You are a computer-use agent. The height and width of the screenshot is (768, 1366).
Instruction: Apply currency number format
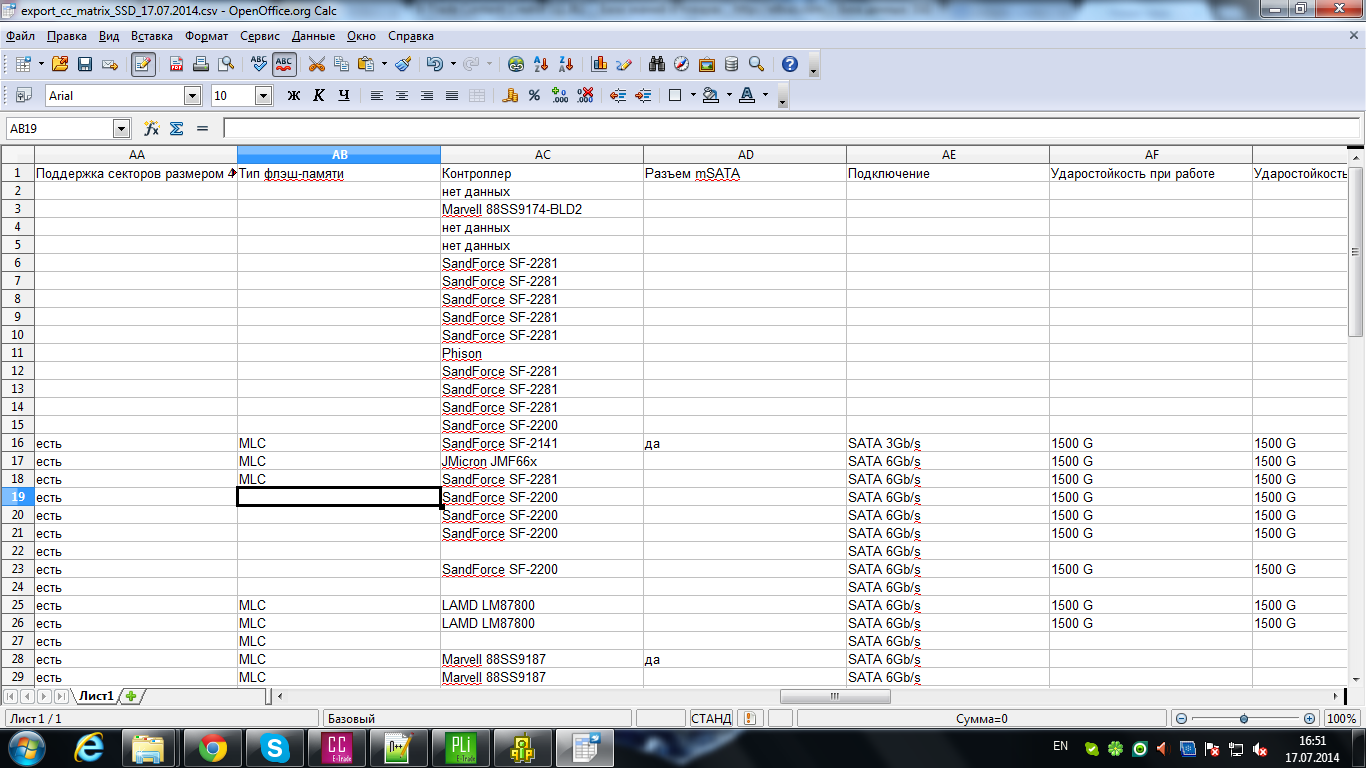coord(510,96)
